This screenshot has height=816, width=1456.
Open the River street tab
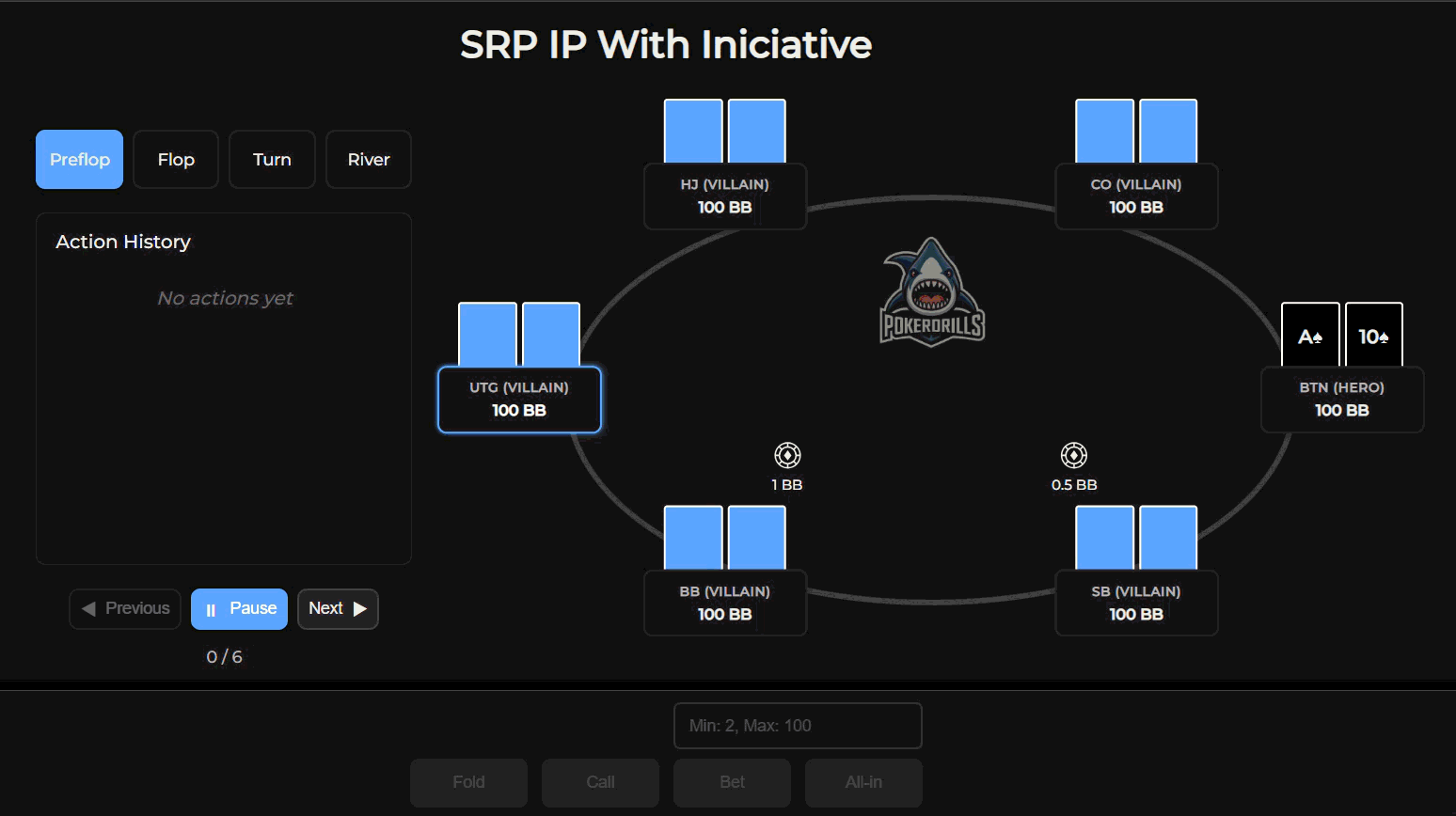tap(369, 160)
